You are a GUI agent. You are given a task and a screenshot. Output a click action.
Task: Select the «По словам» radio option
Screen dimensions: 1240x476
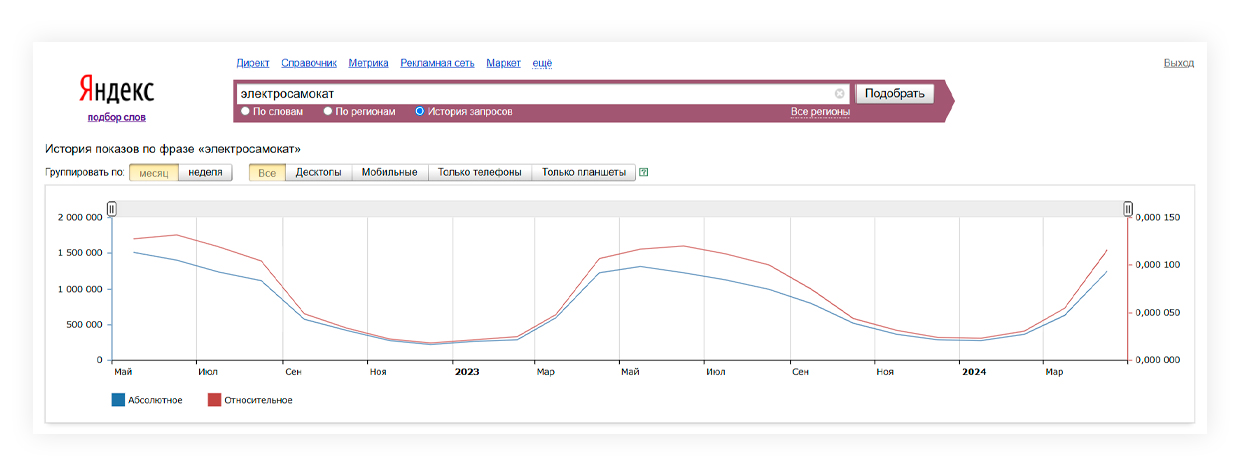[x=245, y=111]
